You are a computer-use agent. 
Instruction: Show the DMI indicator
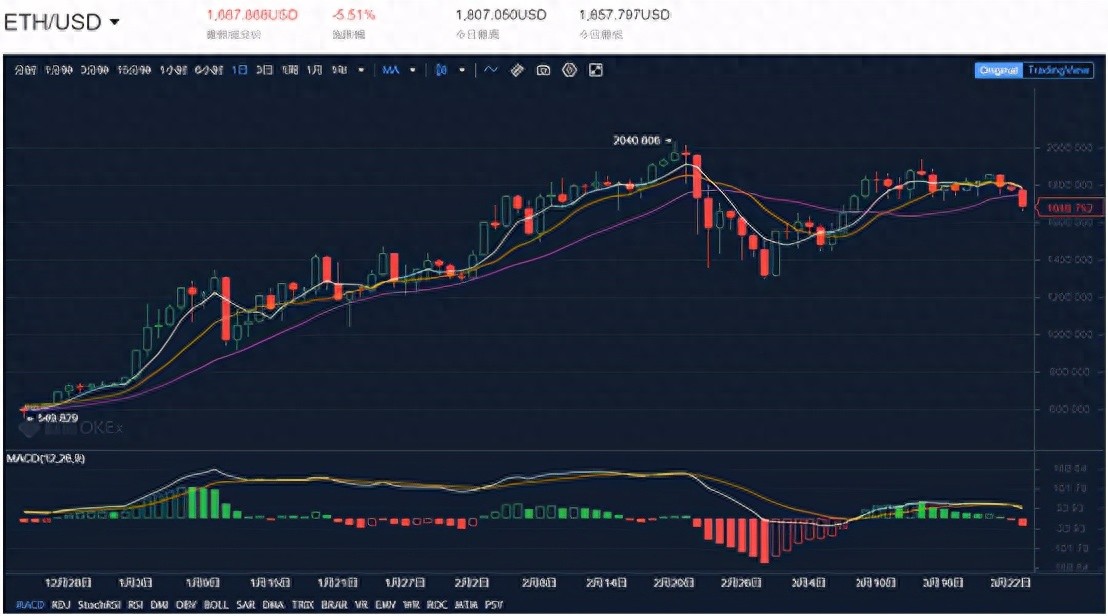pyautogui.click(x=159, y=605)
